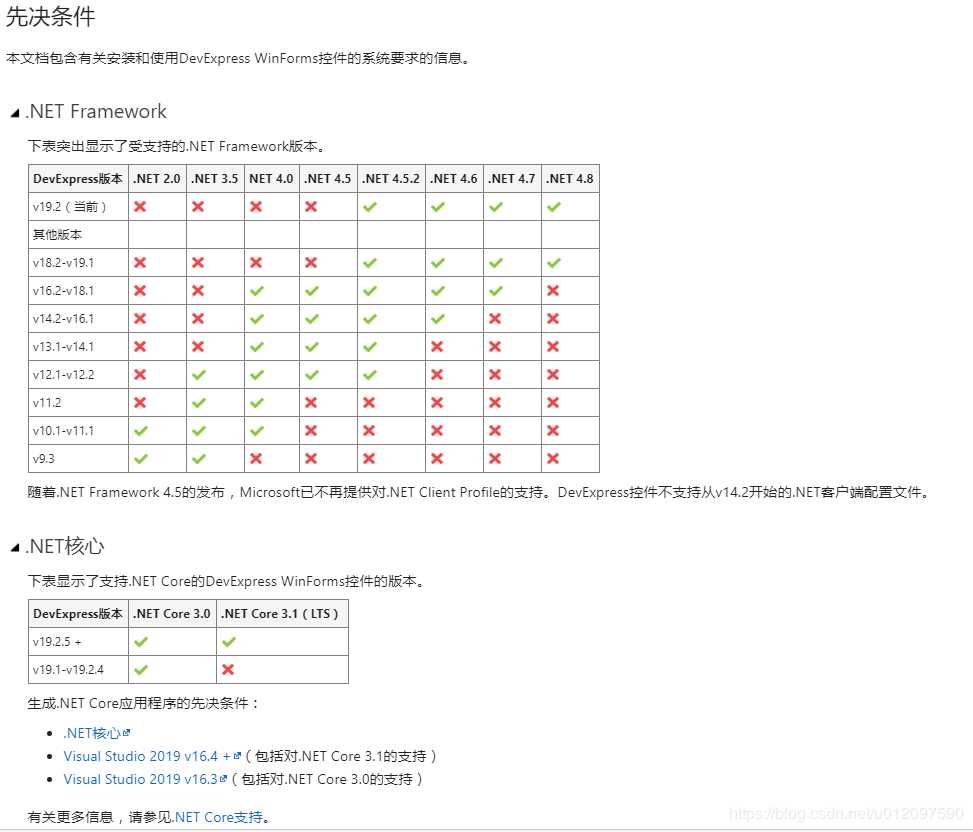
Task: Click the .NET 4.8 column header
Action: tap(570, 179)
